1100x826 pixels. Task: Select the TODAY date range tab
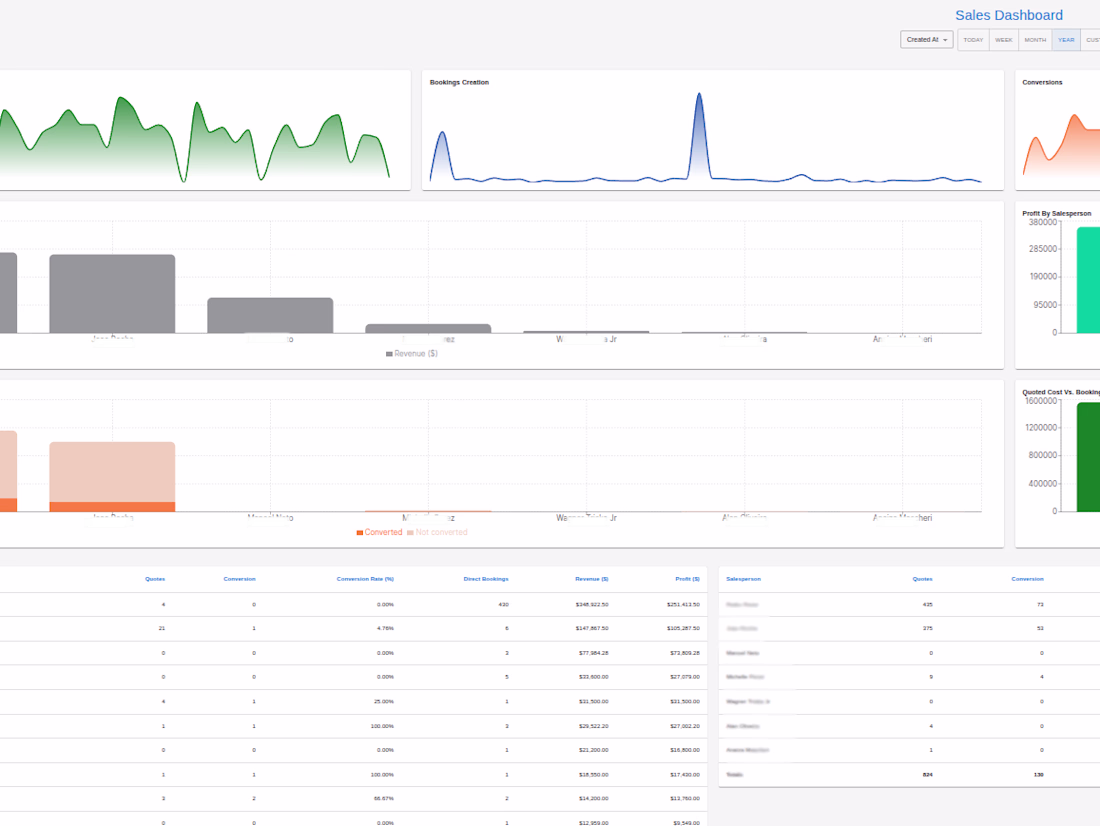[973, 40]
